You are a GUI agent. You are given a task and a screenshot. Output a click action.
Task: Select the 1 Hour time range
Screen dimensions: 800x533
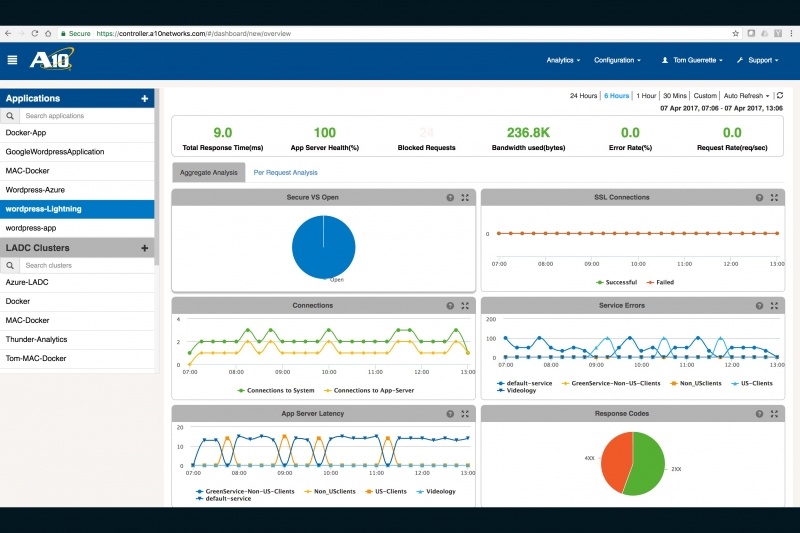[646, 95]
